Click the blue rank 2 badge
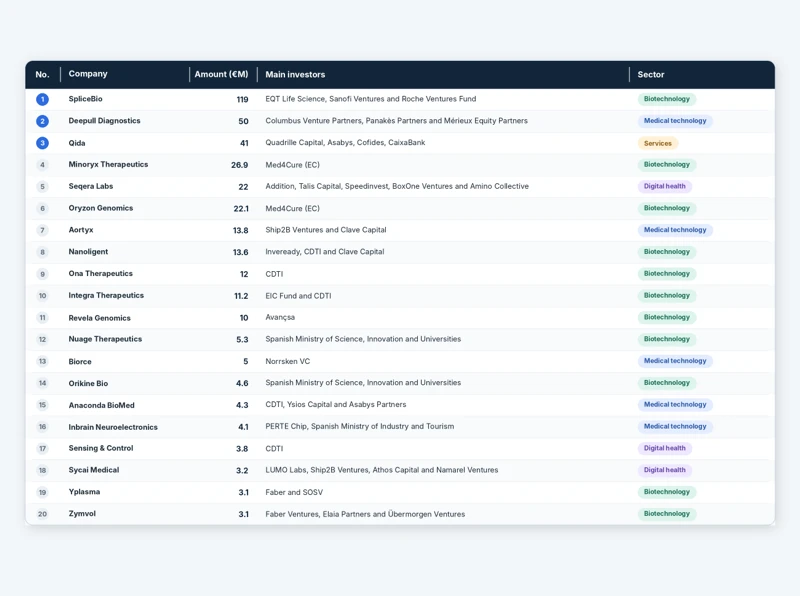 42,121
